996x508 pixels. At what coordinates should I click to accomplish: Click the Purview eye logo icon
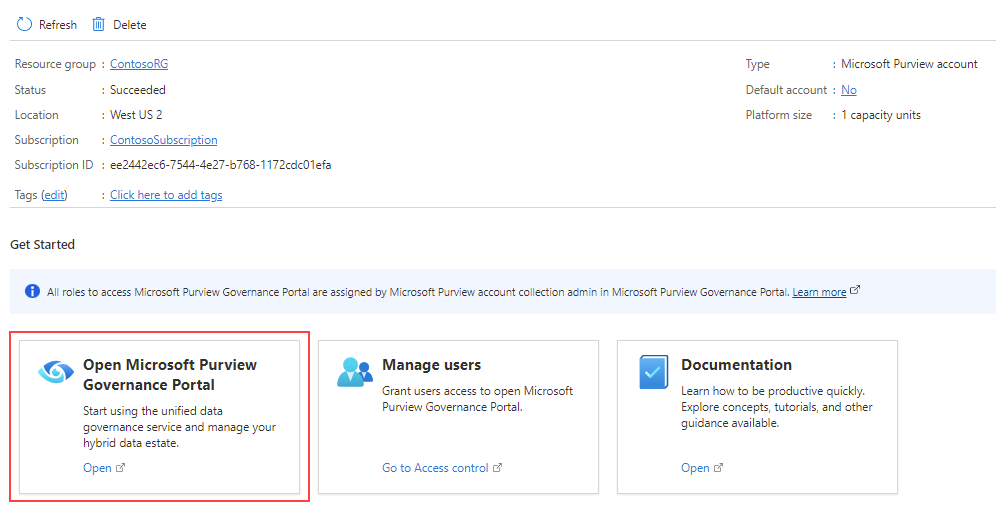pyautogui.click(x=56, y=371)
